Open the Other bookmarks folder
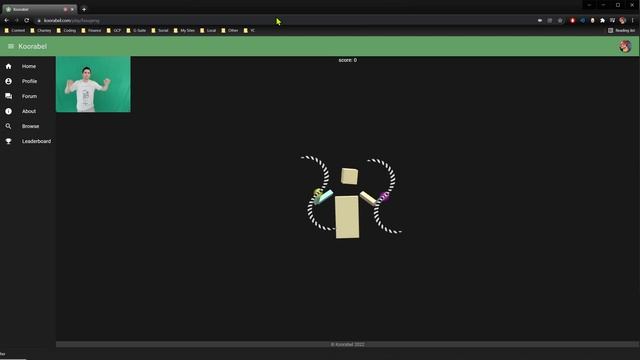Image resolution: width=640 pixels, height=360 pixels. [230, 31]
